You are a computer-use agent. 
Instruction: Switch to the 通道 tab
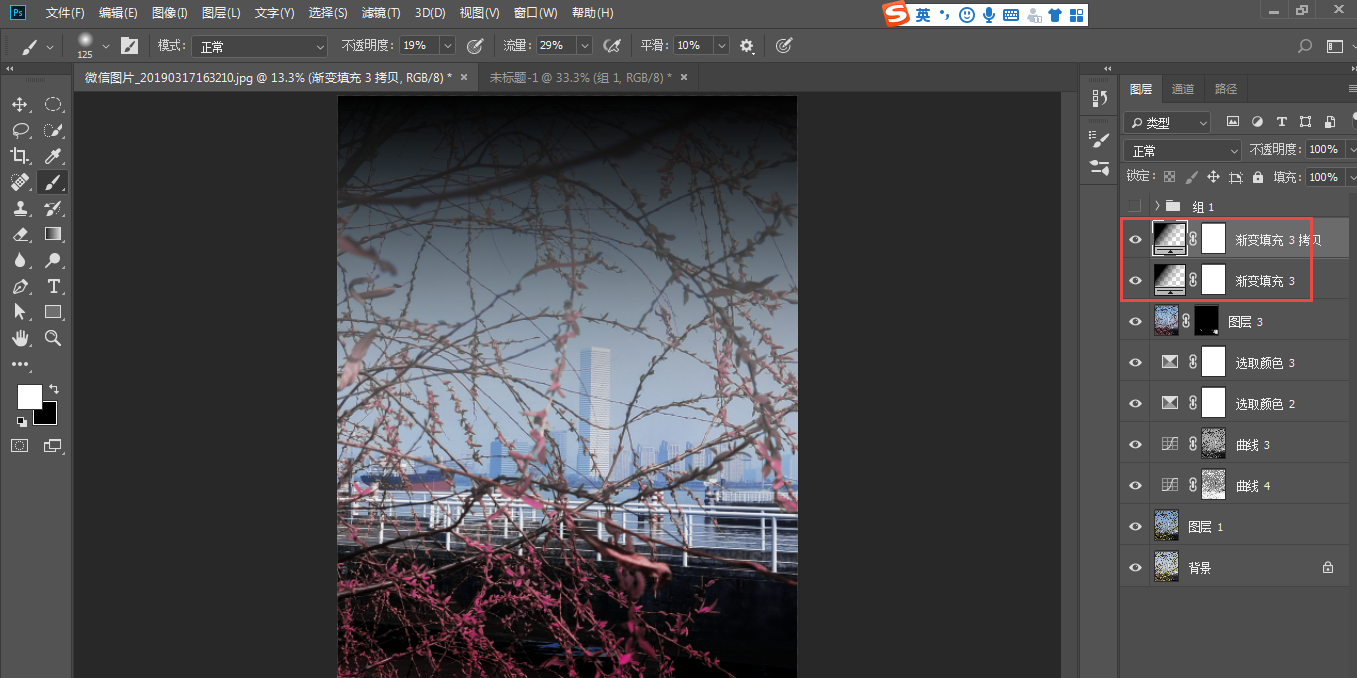pos(1183,89)
